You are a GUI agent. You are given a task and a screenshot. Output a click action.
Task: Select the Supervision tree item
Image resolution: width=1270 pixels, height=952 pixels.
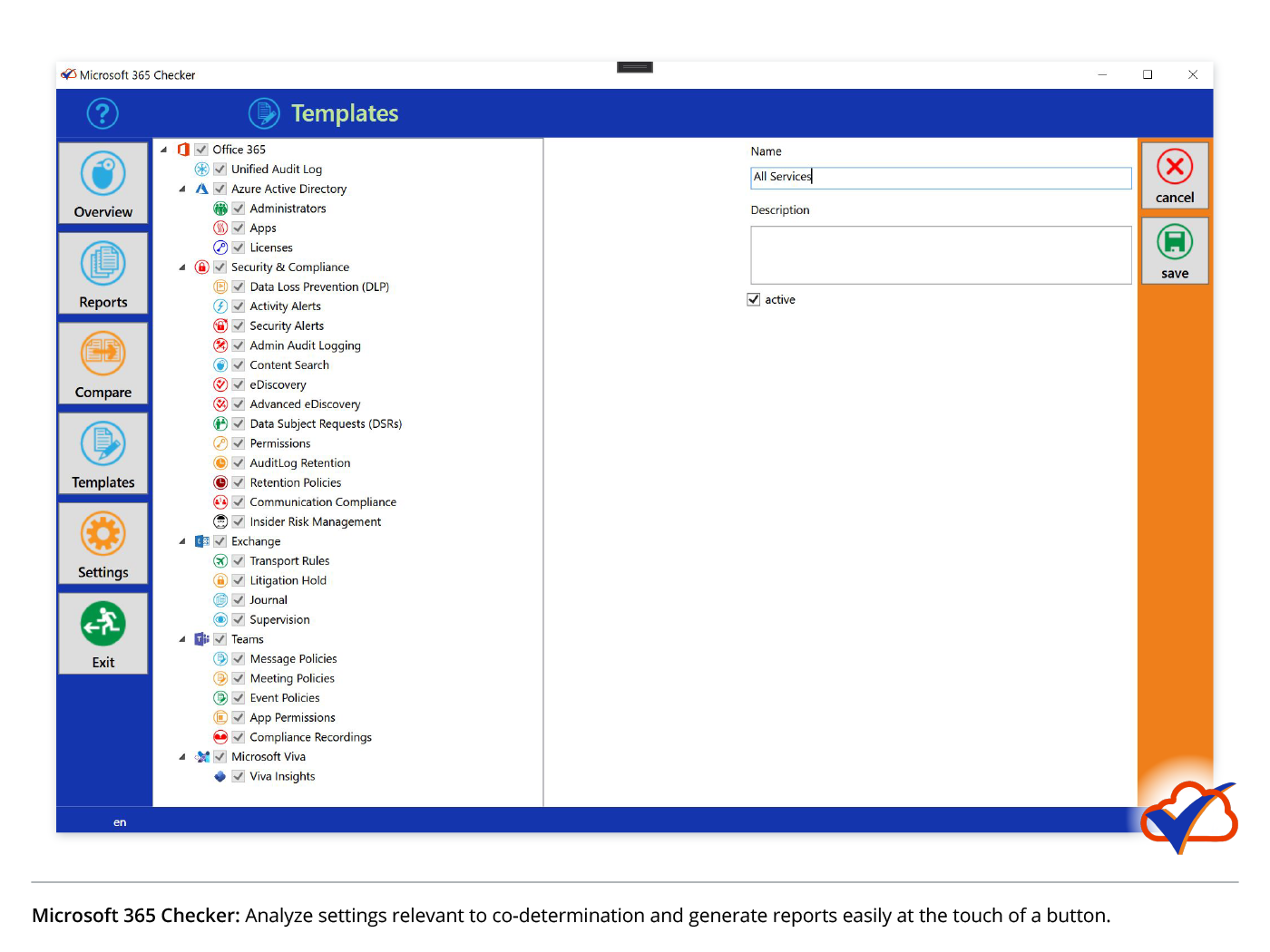[x=279, y=620]
